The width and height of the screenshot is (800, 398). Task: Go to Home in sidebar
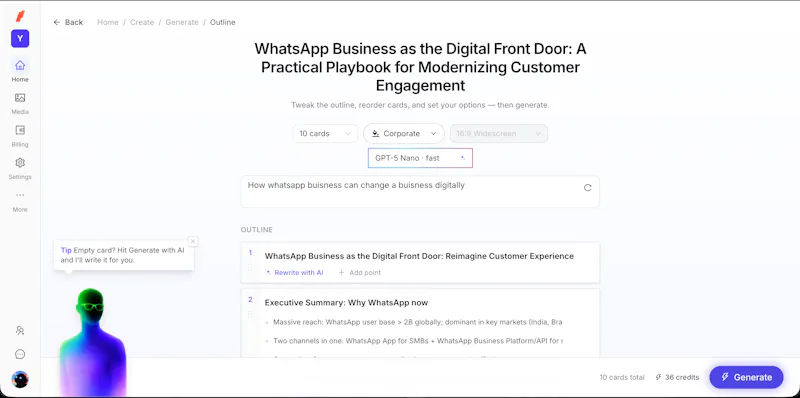[x=20, y=70]
